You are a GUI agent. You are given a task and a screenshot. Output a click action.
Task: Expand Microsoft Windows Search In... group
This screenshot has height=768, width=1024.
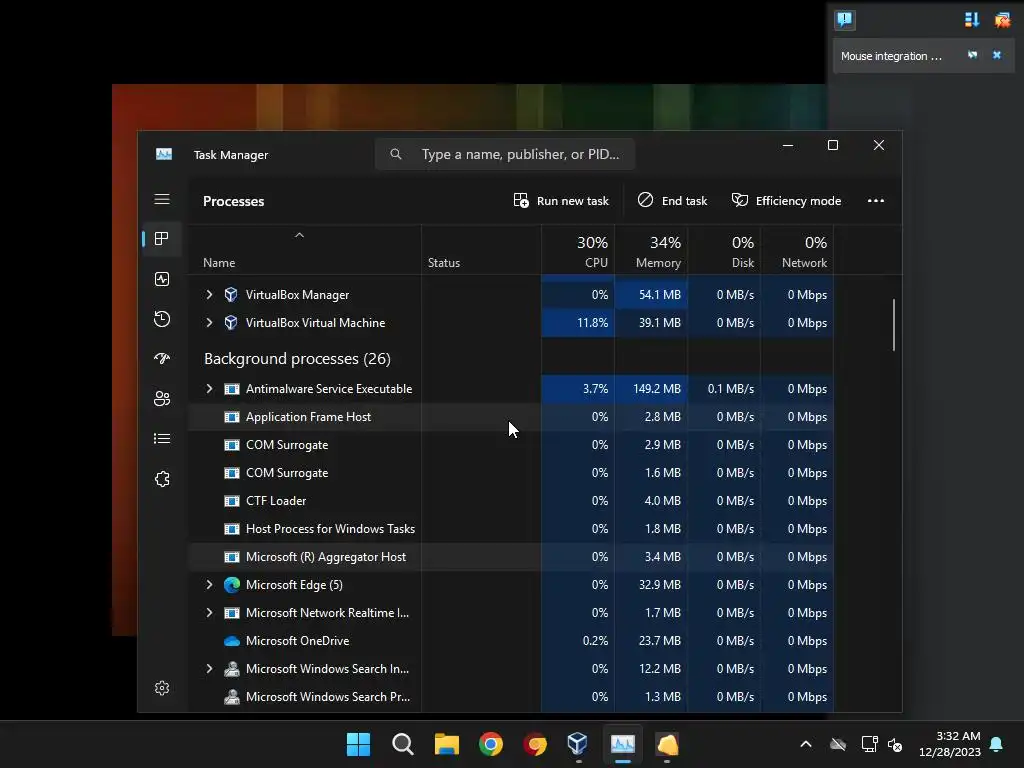point(209,669)
